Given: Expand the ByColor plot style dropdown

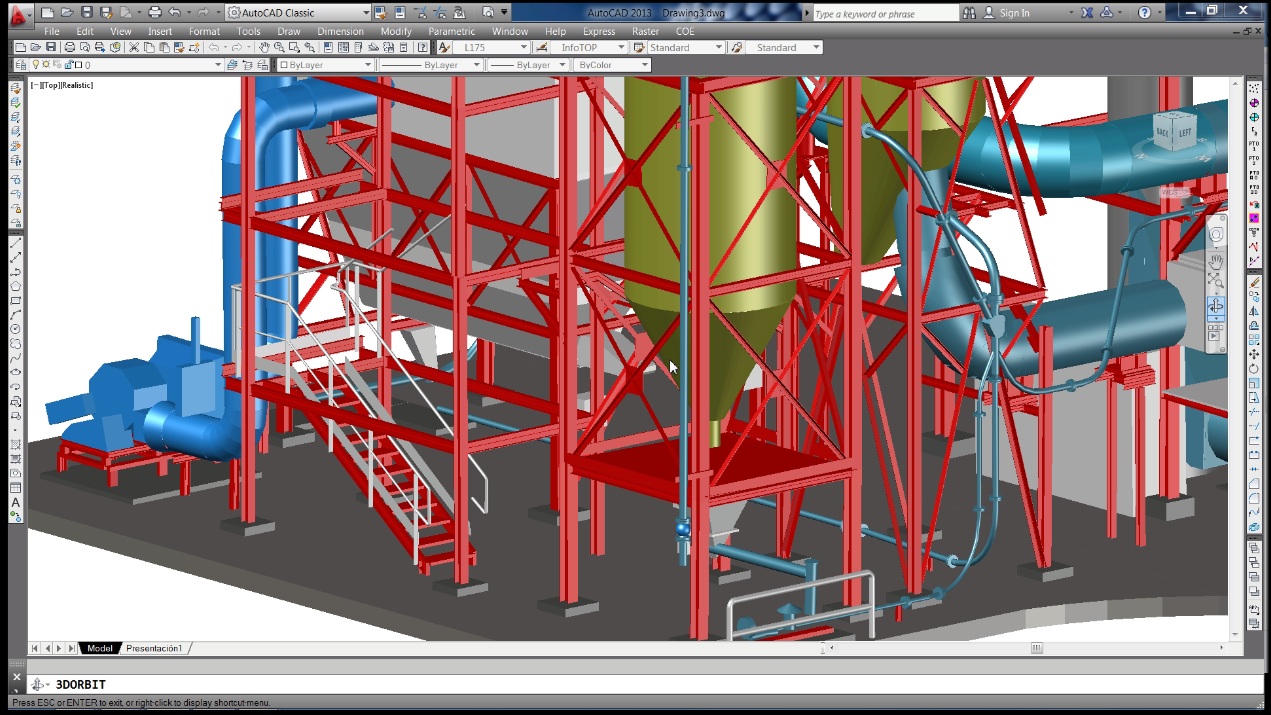Looking at the screenshot, I should pos(647,64).
